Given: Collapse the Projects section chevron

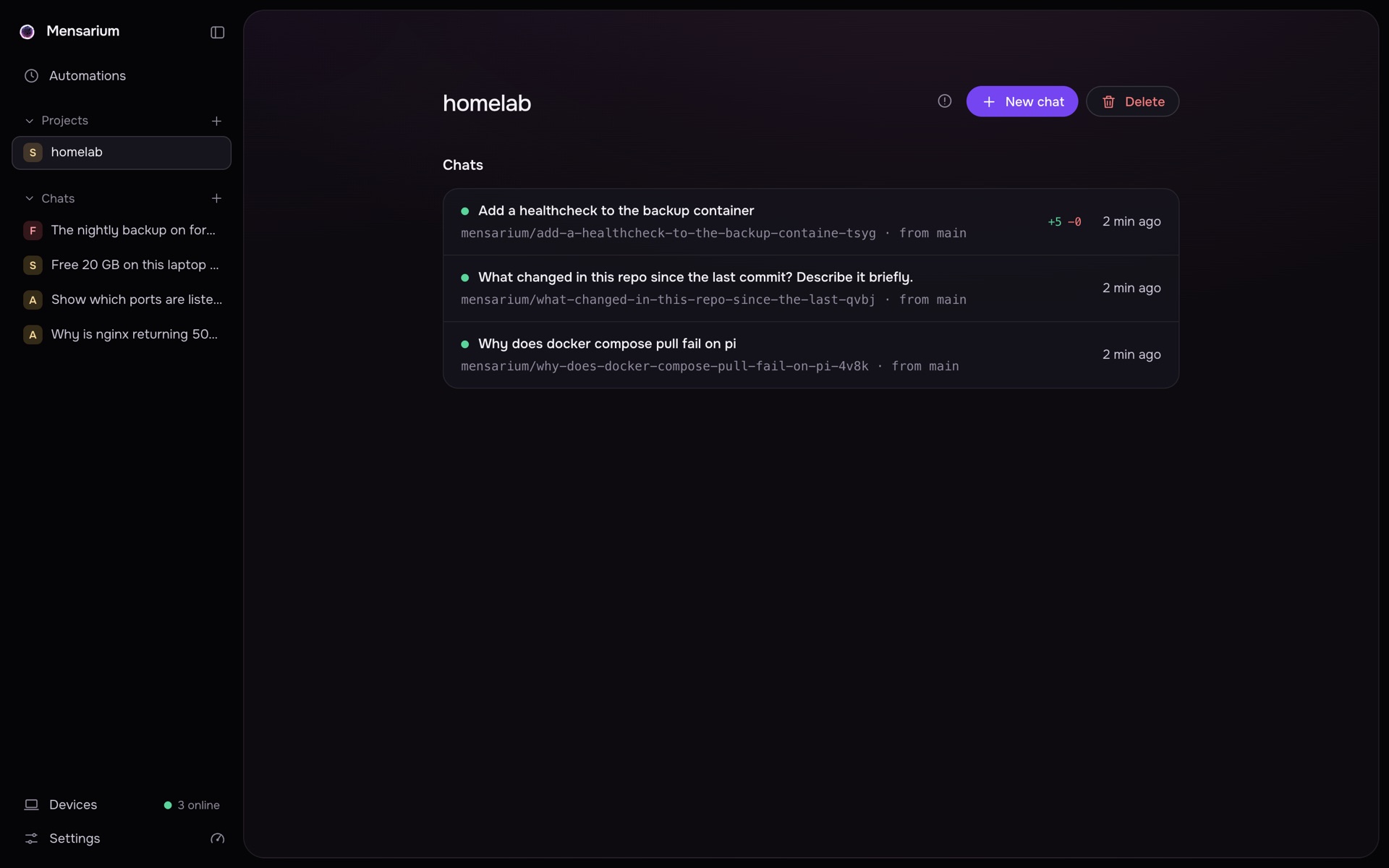Looking at the screenshot, I should [x=30, y=121].
